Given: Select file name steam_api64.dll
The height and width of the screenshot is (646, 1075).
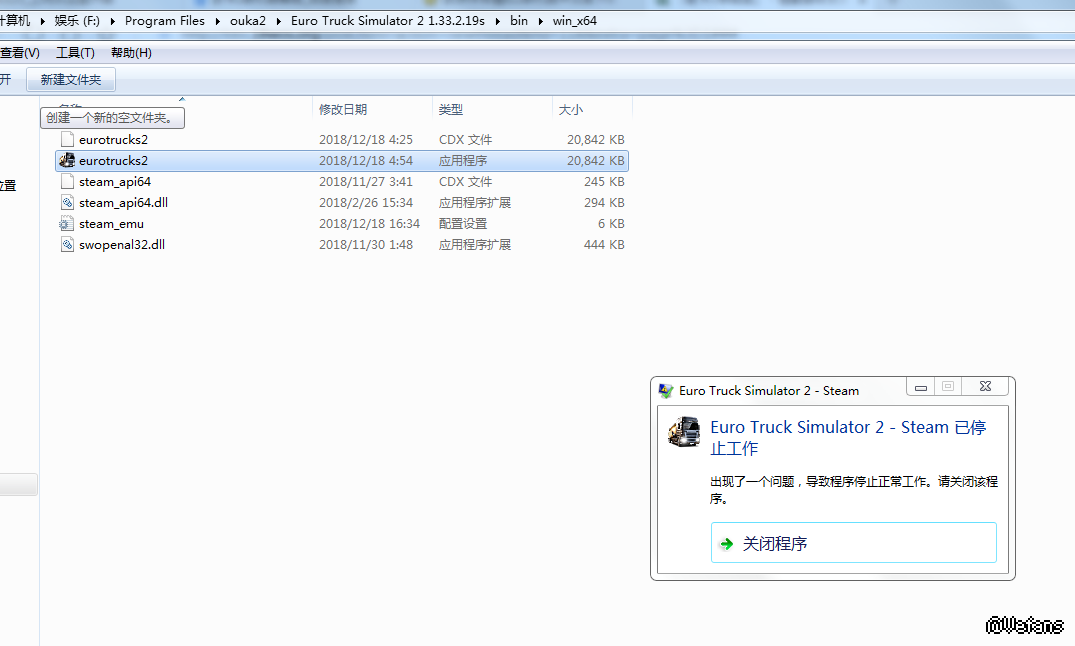Looking at the screenshot, I should pos(123,202).
